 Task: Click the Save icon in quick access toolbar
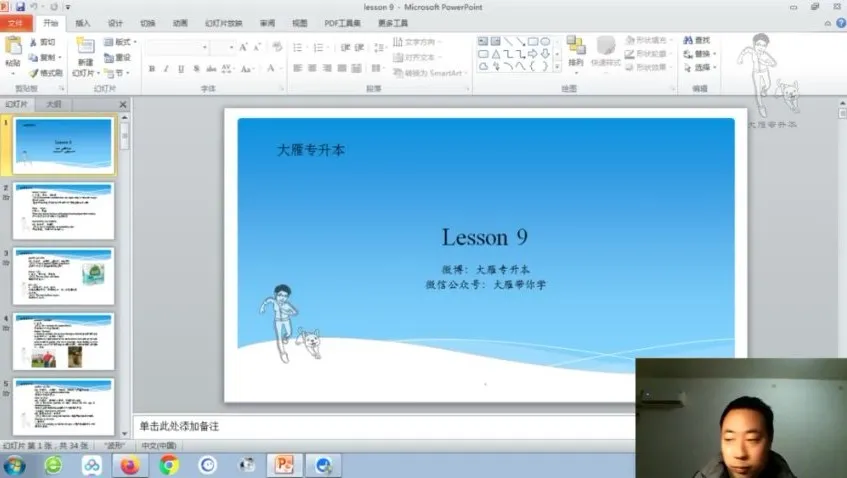[19, 7]
